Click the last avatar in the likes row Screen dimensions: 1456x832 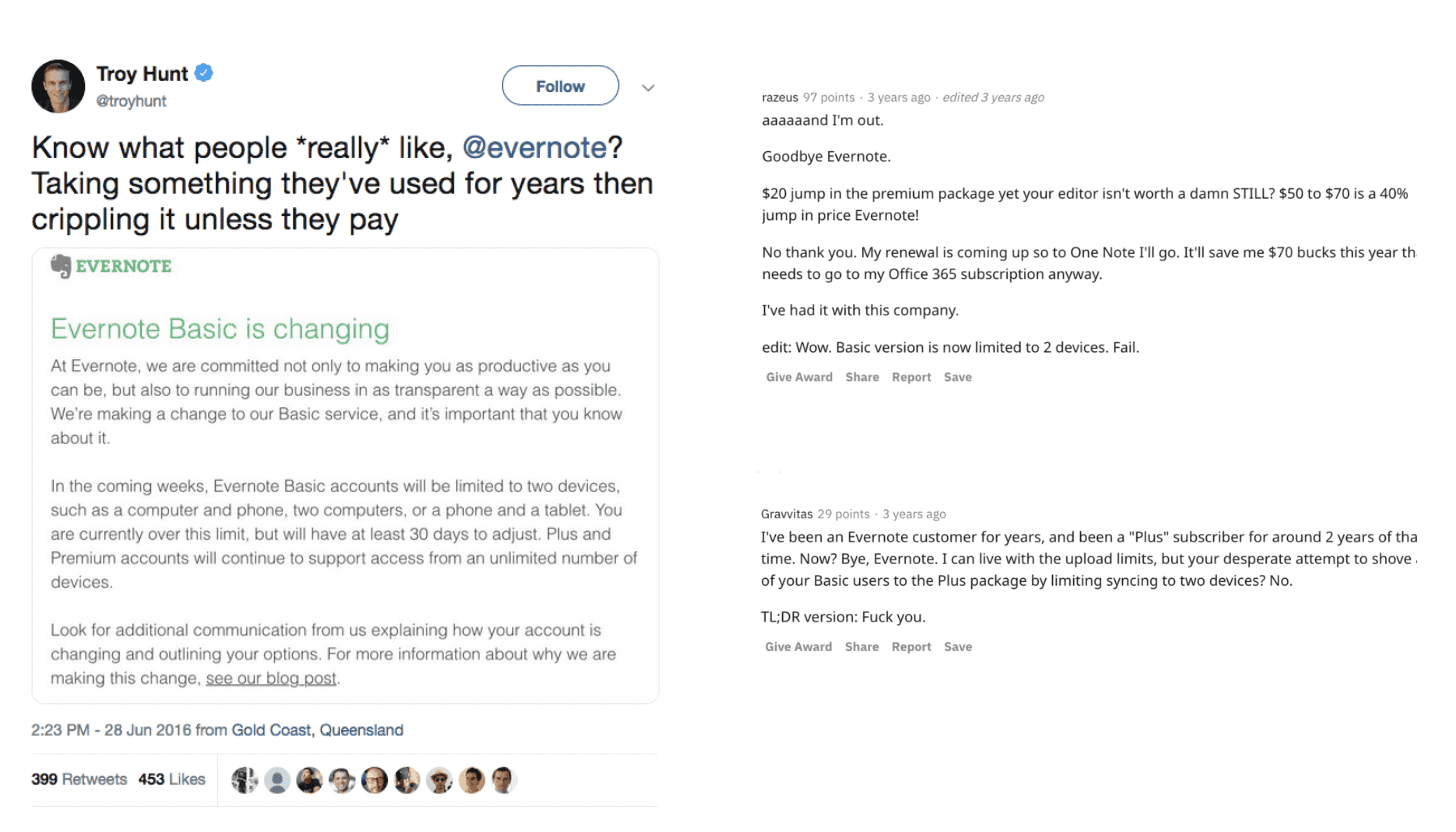505,780
